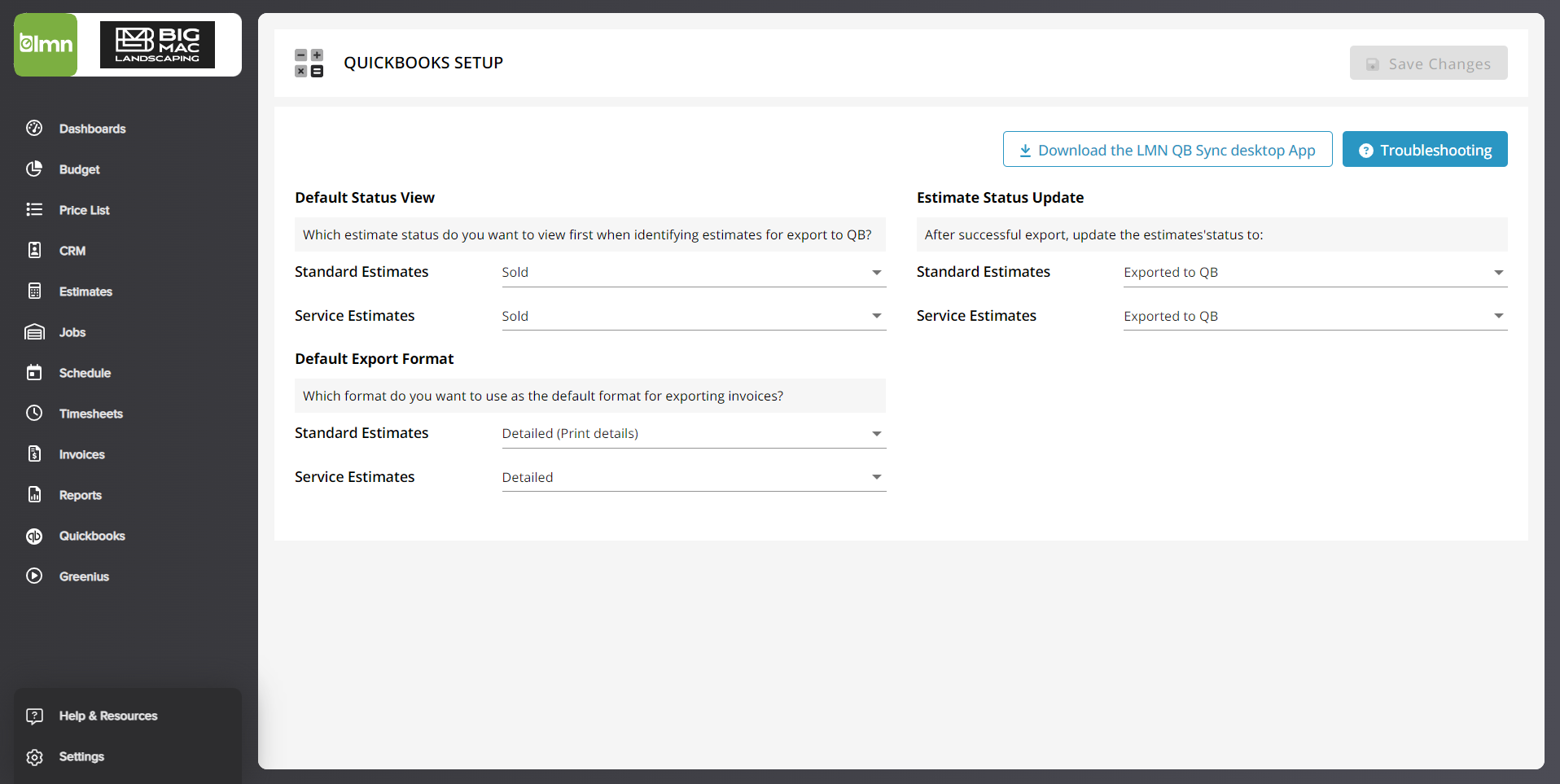Open Default Status View Service Estimates dropdown
Image resolution: width=1560 pixels, height=784 pixels.
(x=694, y=316)
